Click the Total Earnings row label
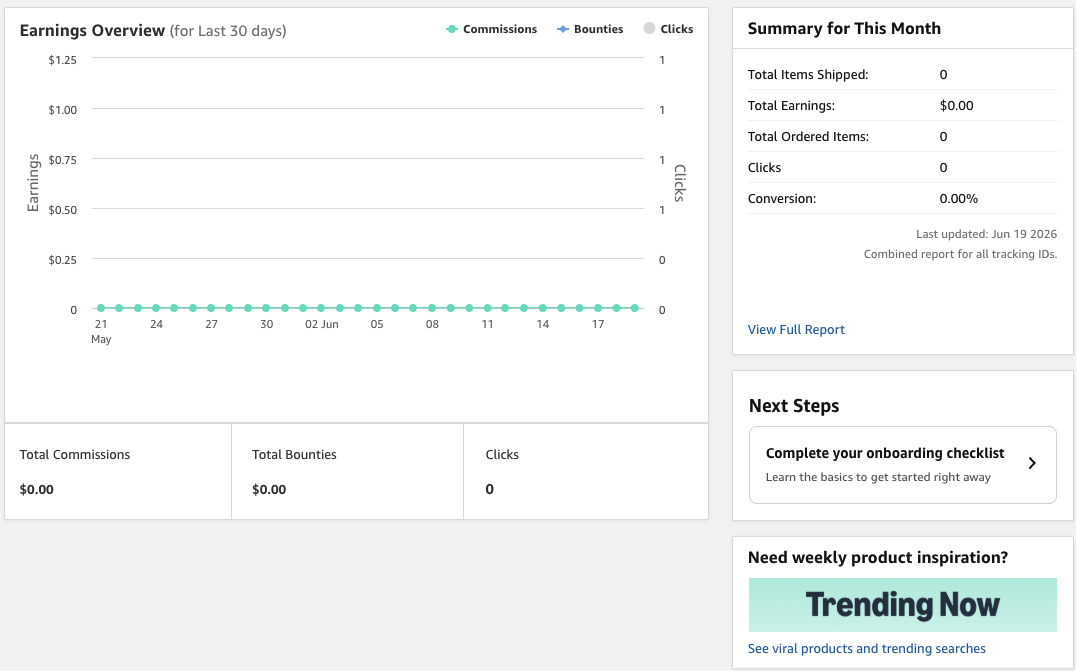Screen dimensions: 1076x671 click(791, 105)
